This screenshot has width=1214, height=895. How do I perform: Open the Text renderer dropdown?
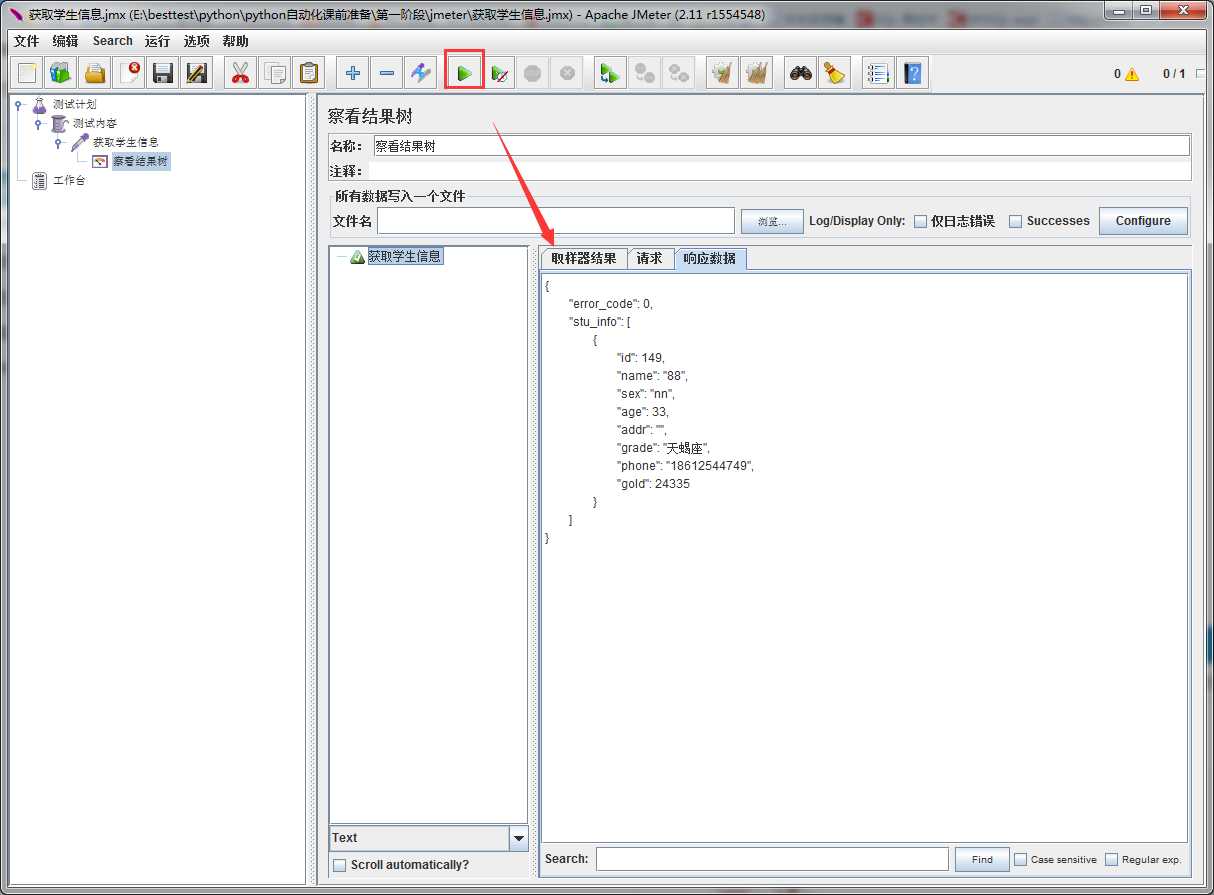[x=518, y=838]
